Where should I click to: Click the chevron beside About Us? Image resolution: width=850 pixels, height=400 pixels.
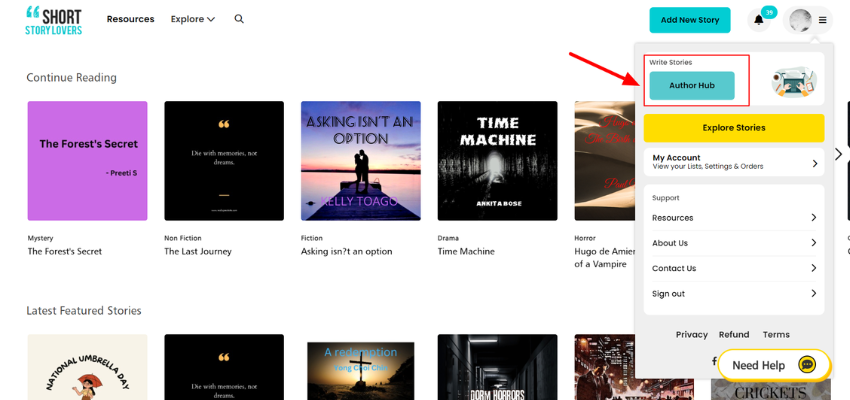(814, 243)
